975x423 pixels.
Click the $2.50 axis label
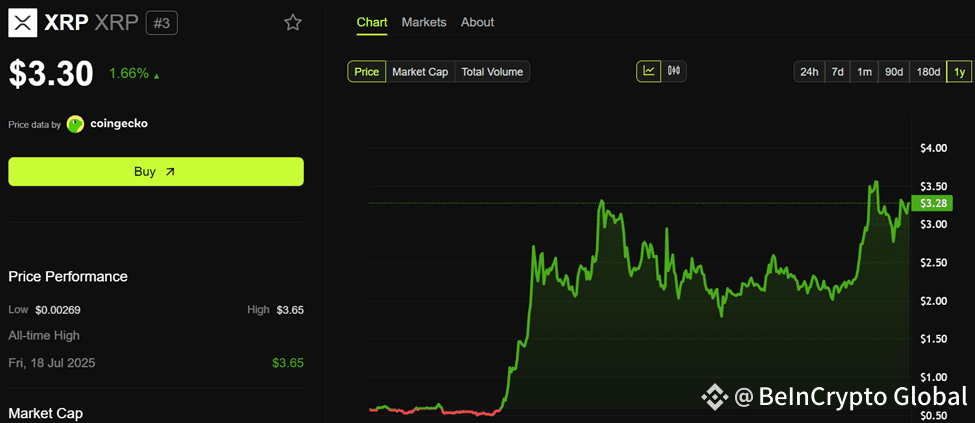(x=933, y=263)
